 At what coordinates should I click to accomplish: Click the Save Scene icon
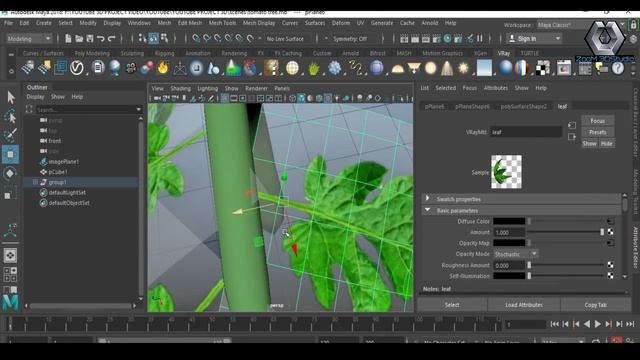90,39
